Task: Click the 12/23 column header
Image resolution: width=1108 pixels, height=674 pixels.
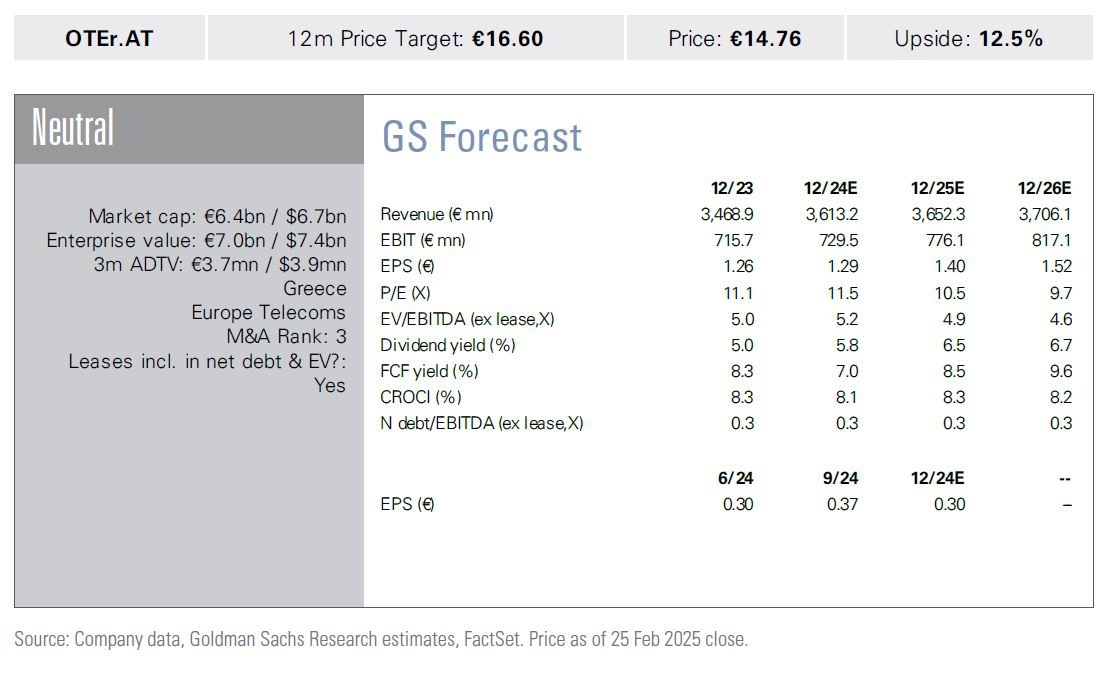Action: (x=733, y=188)
